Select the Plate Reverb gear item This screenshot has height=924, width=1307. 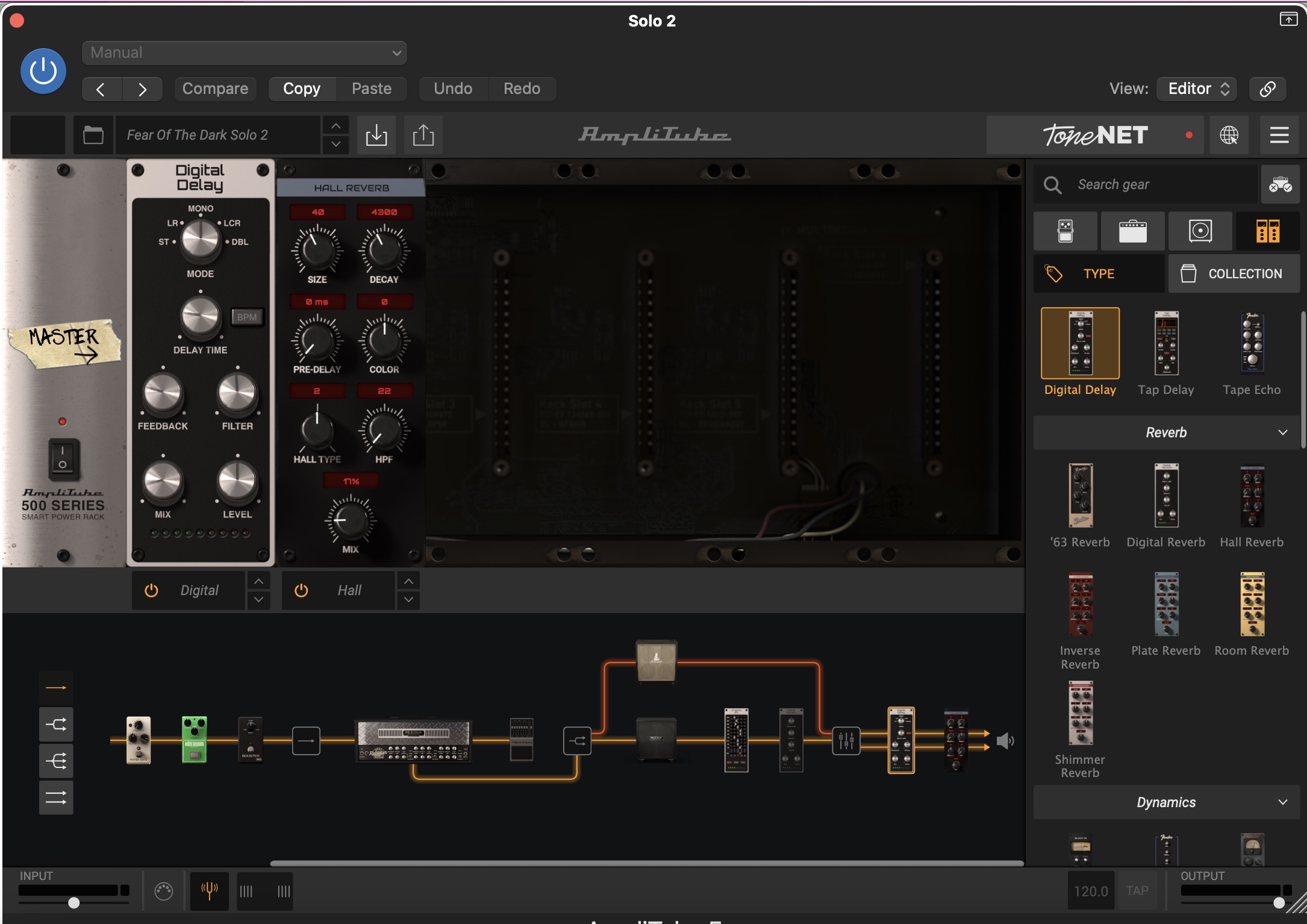pos(1166,614)
